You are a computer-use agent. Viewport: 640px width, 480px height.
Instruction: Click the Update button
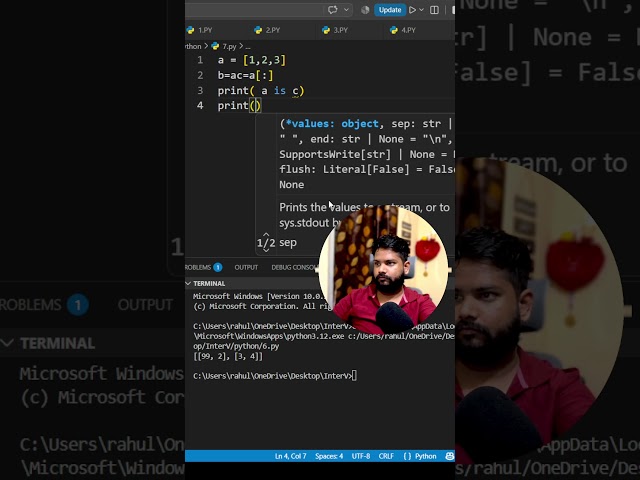390,10
